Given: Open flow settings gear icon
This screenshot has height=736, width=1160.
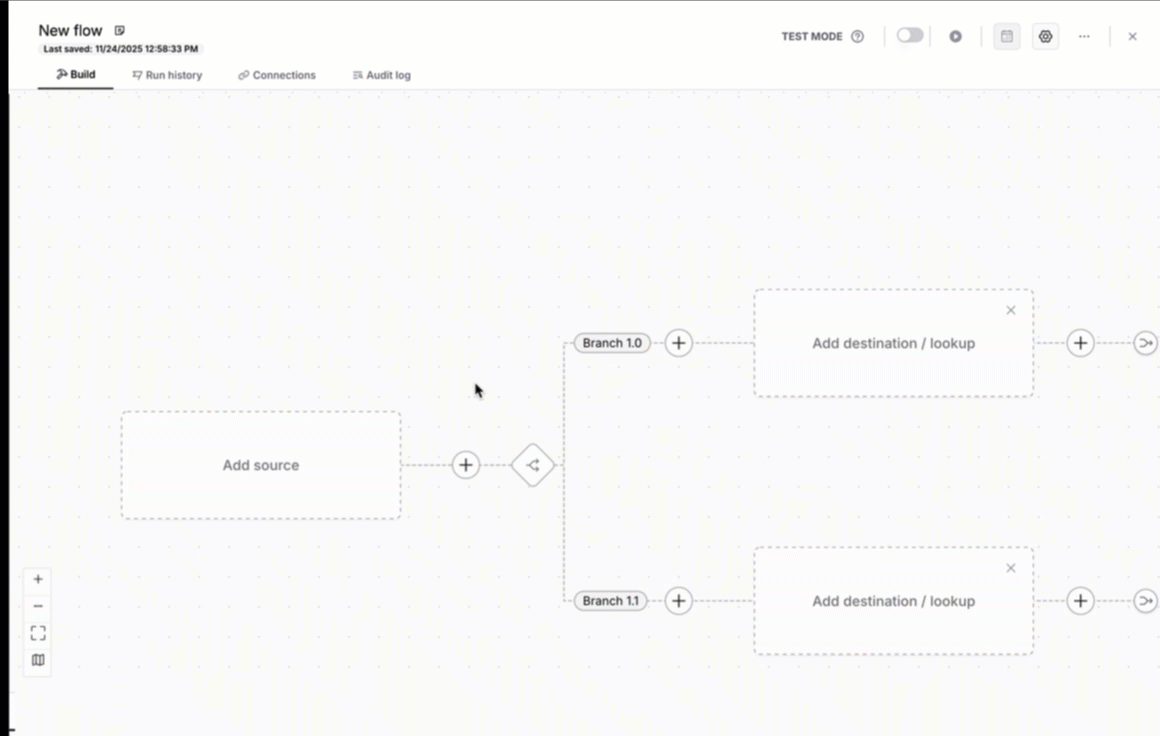Looking at the screenshot, I should (1045, 36).
